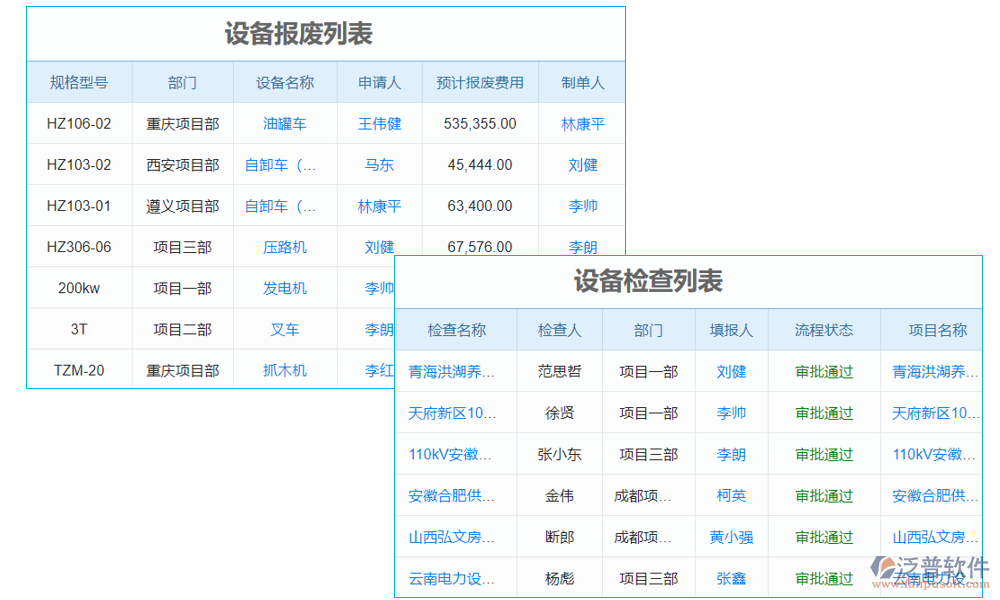Image resolution: width=1000 pixels, height=600 pixels.
Task: Click the 规格型号 column header
Action: coord(80,82)
